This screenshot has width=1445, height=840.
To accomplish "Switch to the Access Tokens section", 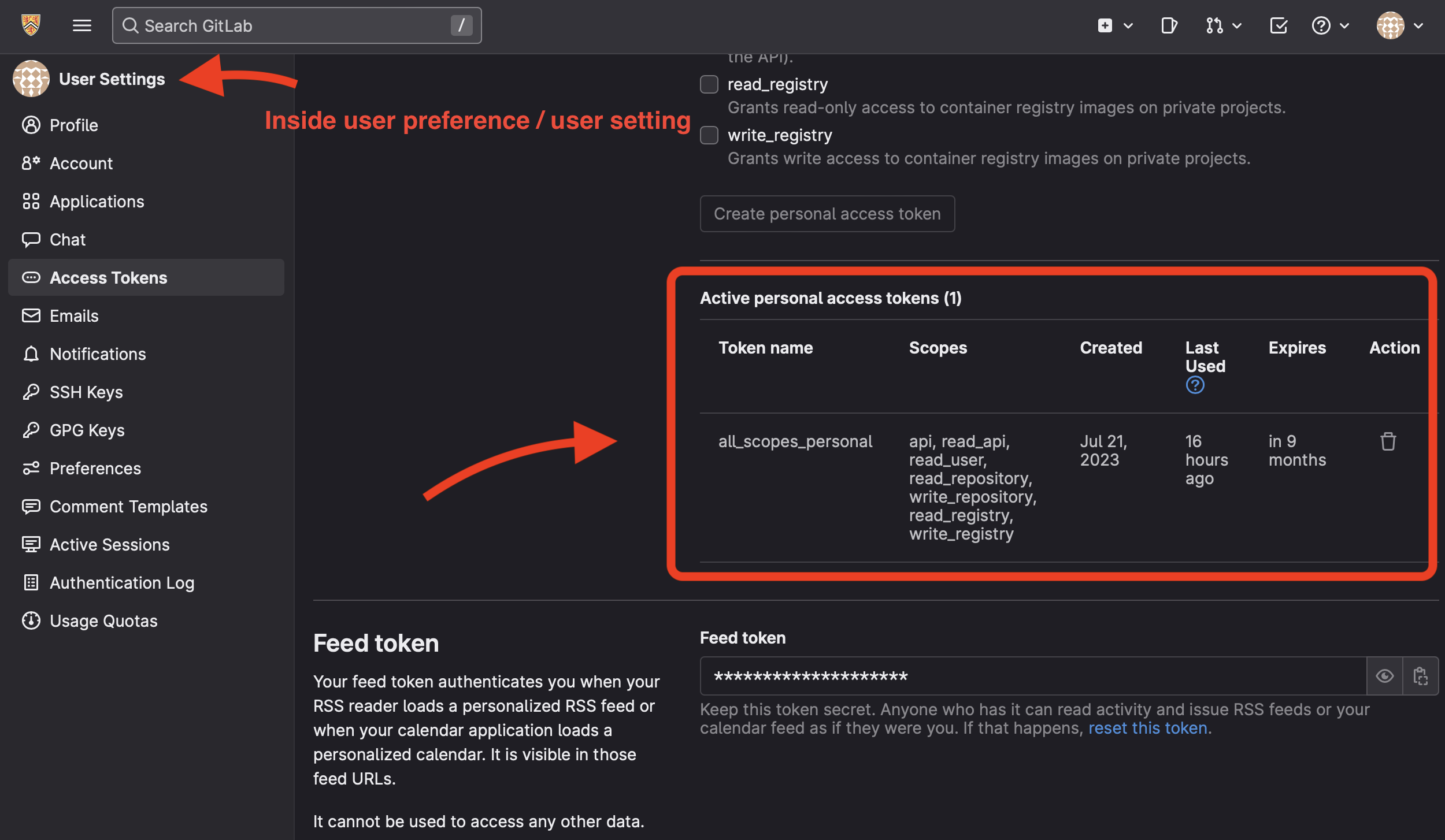I will coord(109,277).
